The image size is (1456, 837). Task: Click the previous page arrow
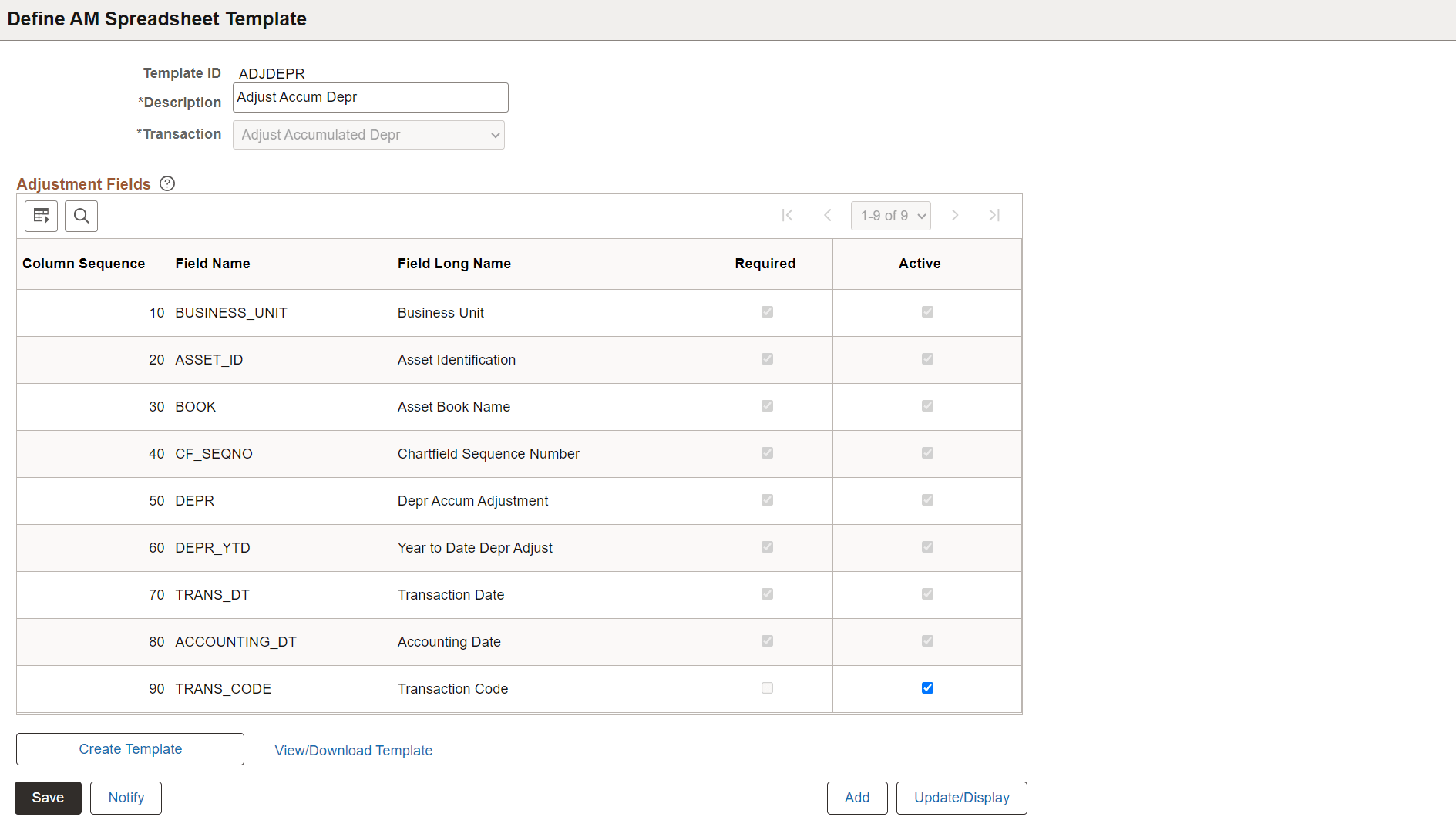(827, 215)
